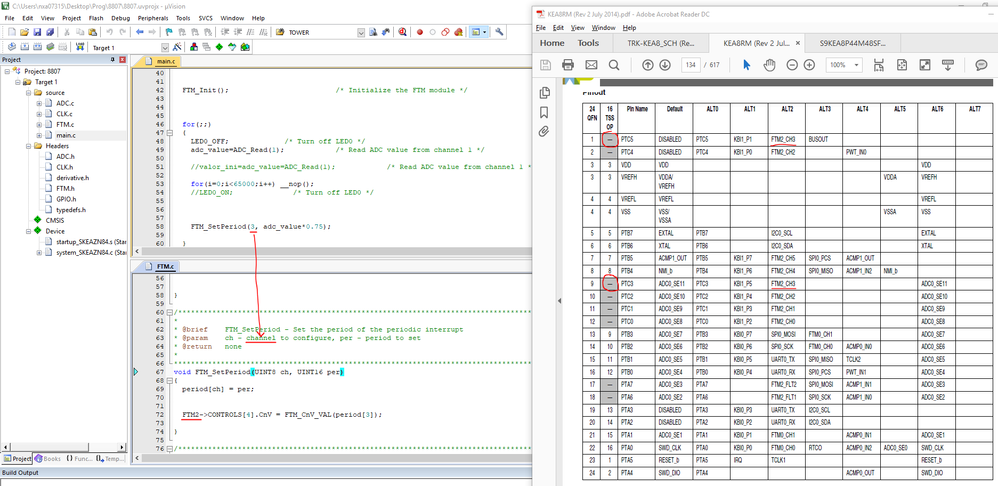The image size is (998, 486).
Task: Click the Insert Breakpoint red dot icon
Action: (x=419, y=32)
